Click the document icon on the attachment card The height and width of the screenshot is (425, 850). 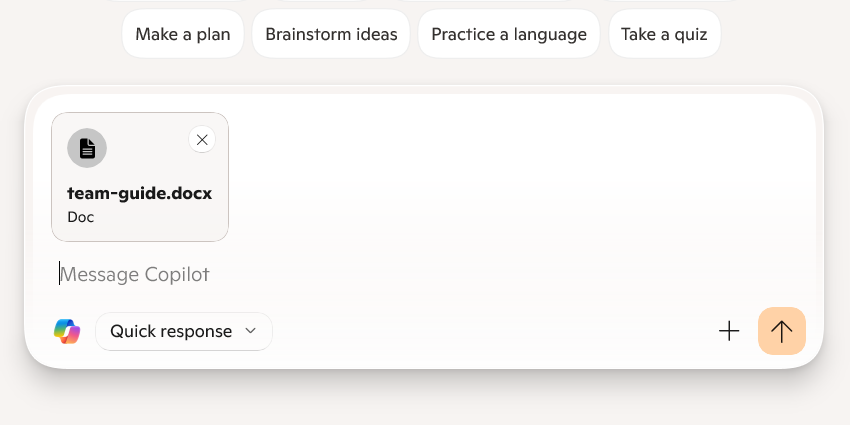pos(87,149)
